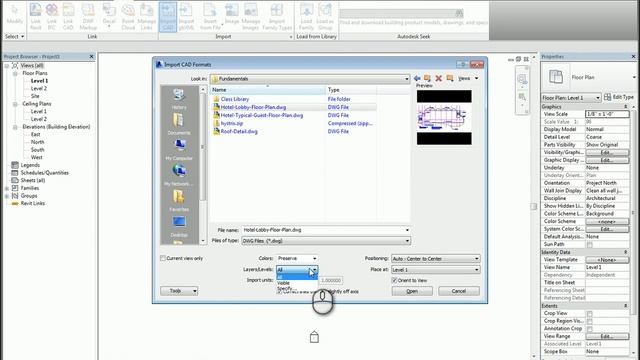Open History in dialog places bar
The image size is (640, 360).
point(179,99)
